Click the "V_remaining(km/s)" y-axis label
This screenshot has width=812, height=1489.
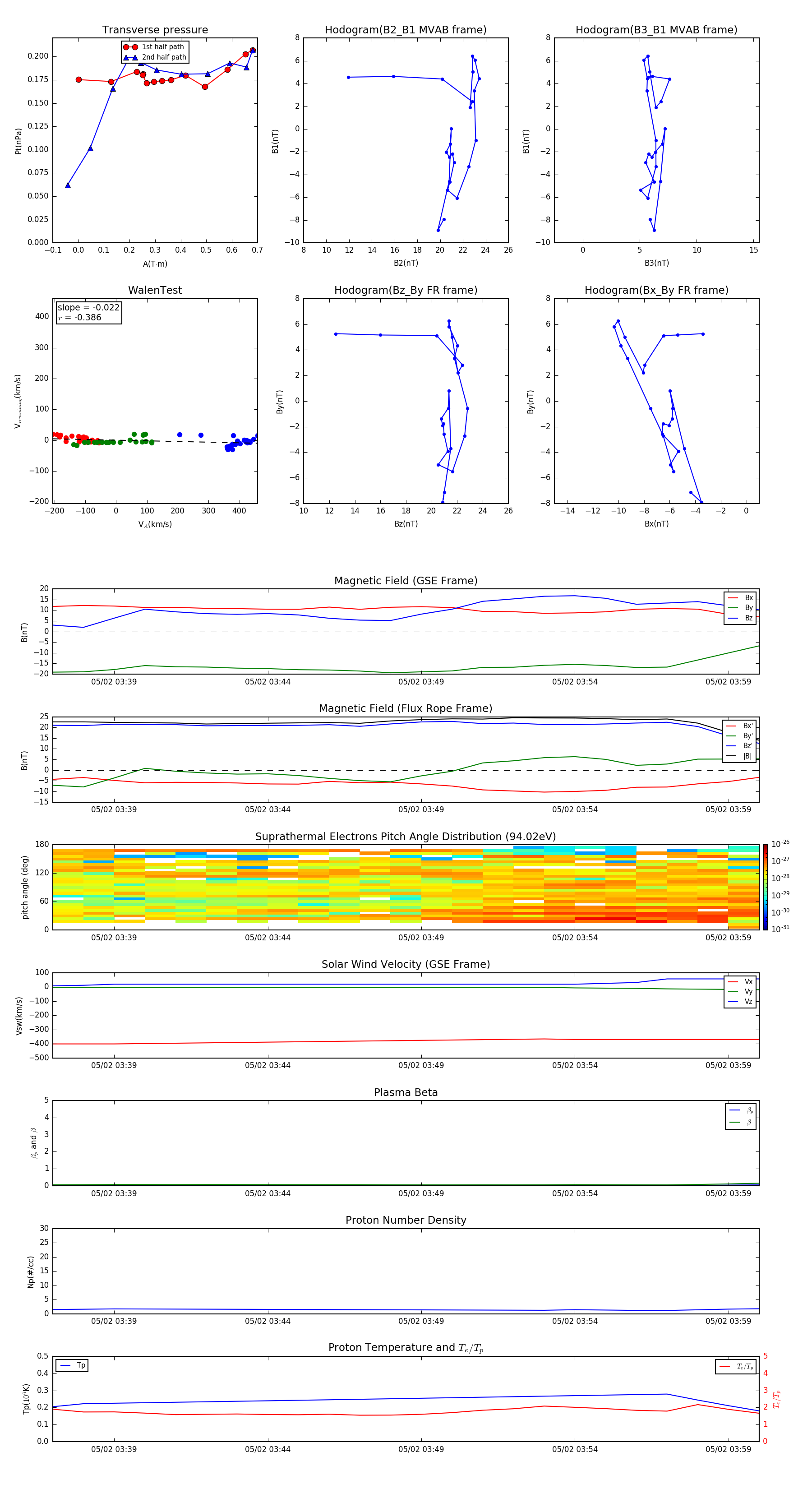[x=18, y=401]
